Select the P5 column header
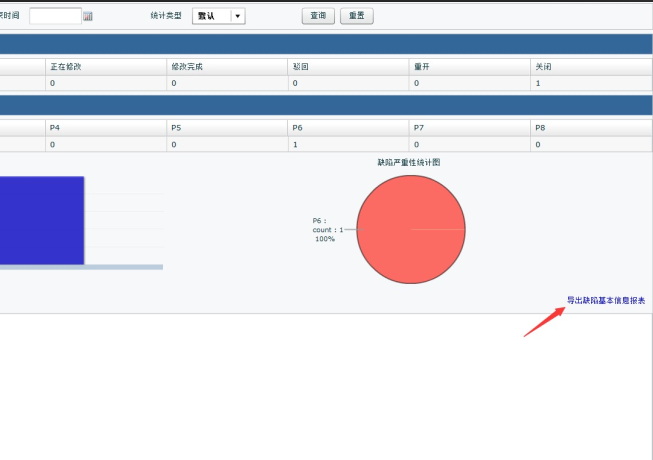The image size is (653, 460). (x=176, y=128)
